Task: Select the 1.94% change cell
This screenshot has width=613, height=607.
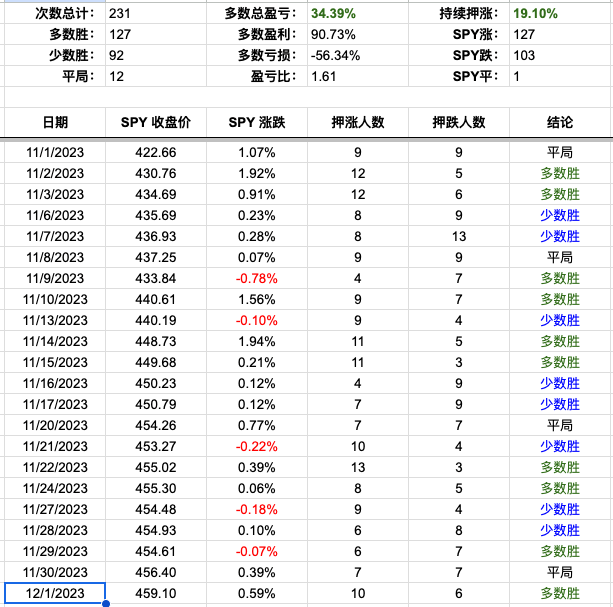Action: [257, 341]
